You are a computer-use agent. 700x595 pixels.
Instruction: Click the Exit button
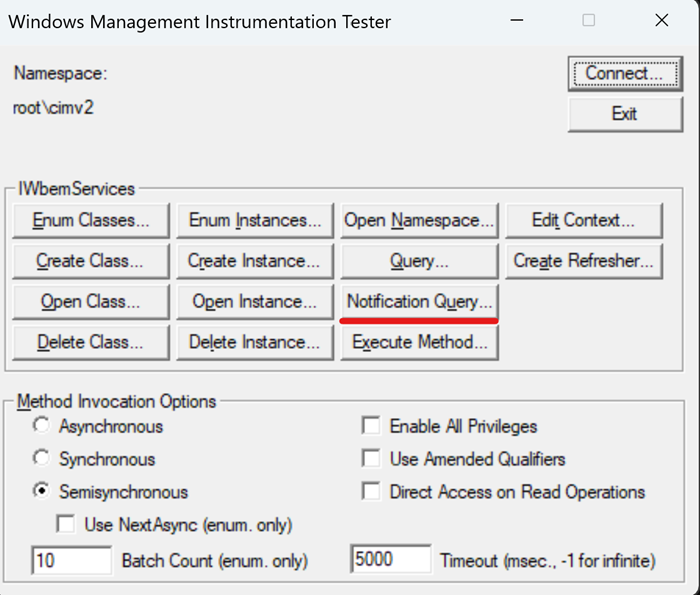(625, 114)
